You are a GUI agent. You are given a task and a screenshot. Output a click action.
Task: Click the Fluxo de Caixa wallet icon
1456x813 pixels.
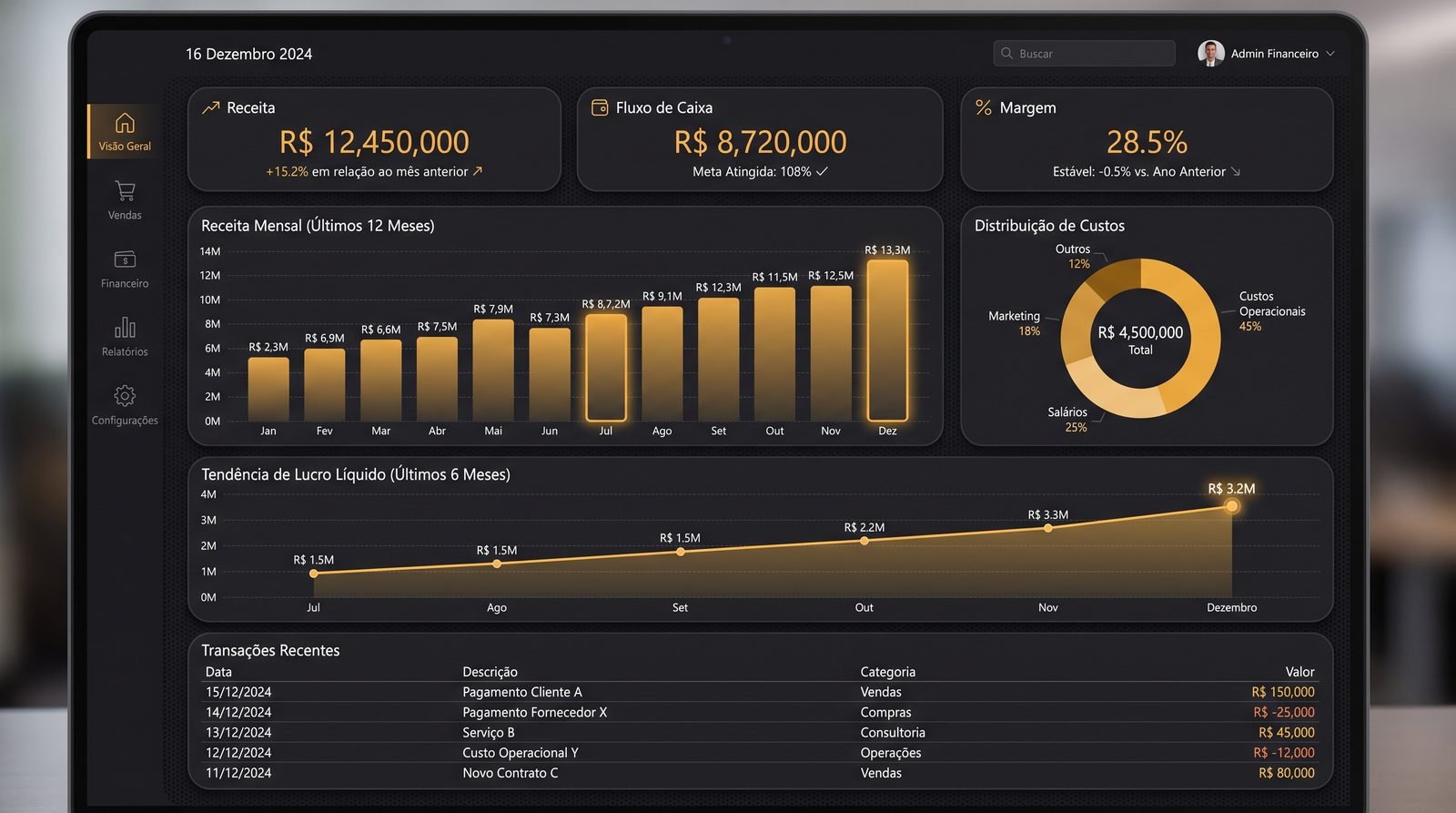point(600,107)
